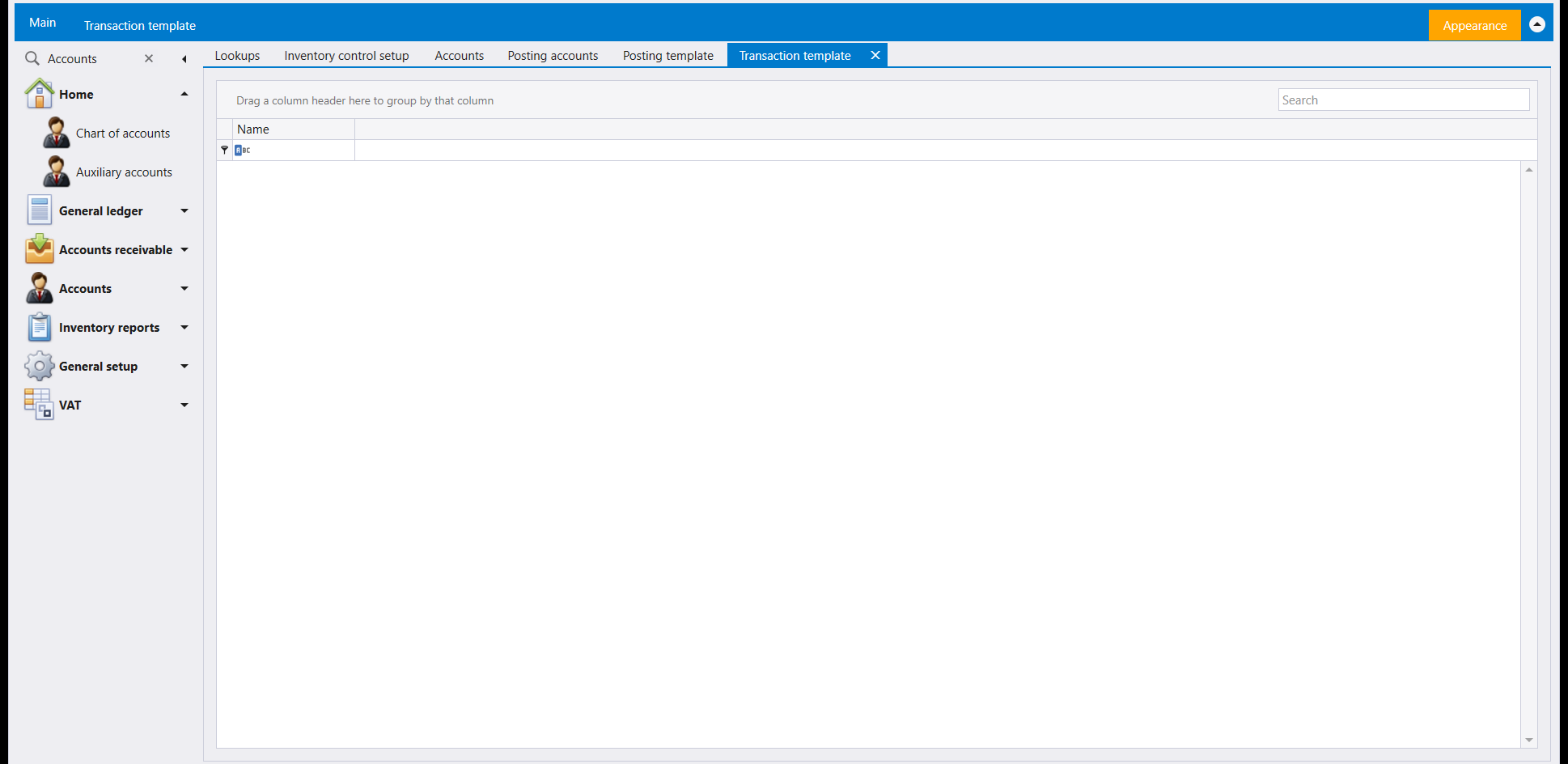This screenshot has width=1568, height=764.
Task: Collapse the navigation sidebar with arrow
Action: pyautogui.click(x=184, y=58)
